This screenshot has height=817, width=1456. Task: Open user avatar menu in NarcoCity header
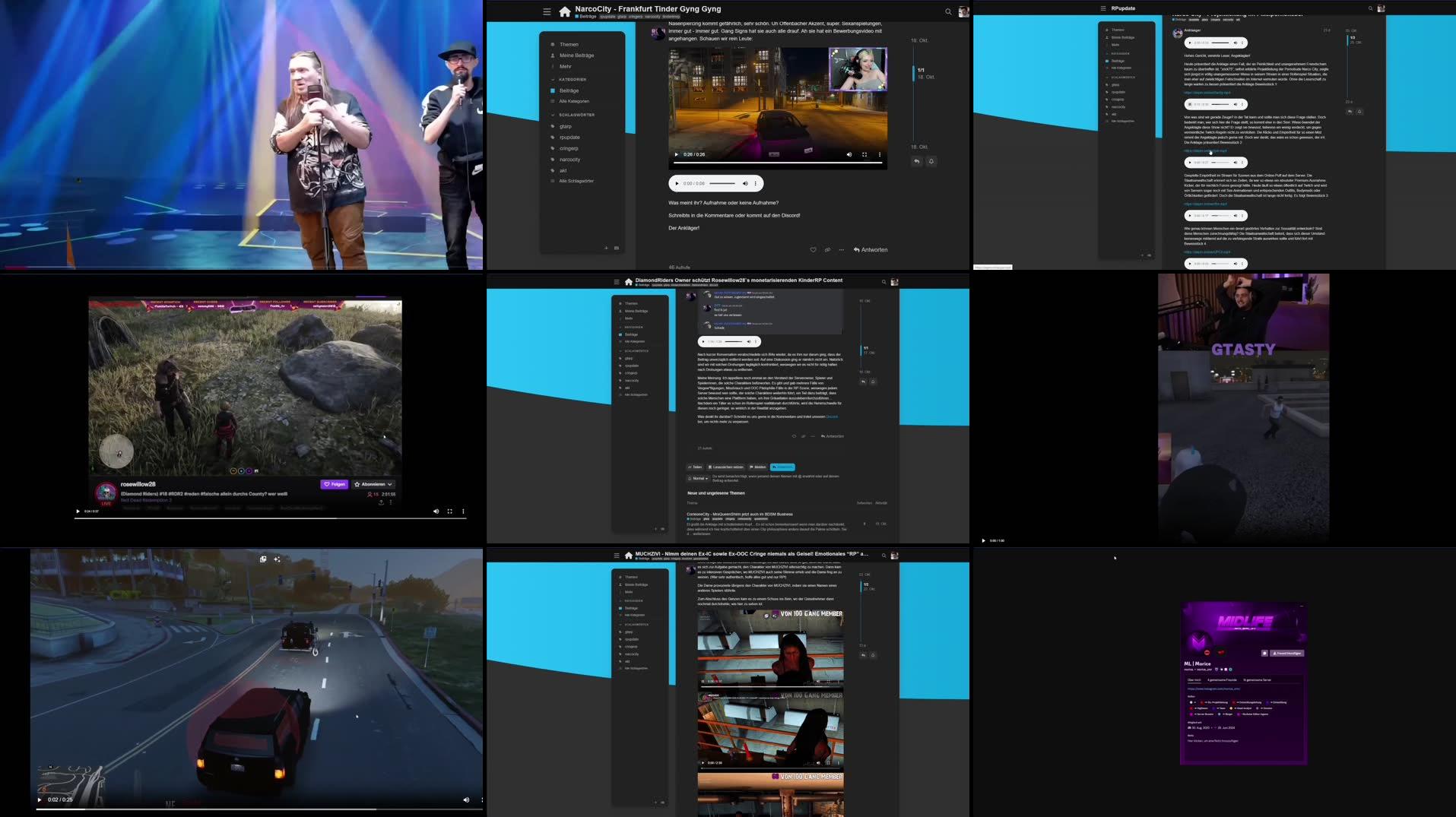coord(963,11)
